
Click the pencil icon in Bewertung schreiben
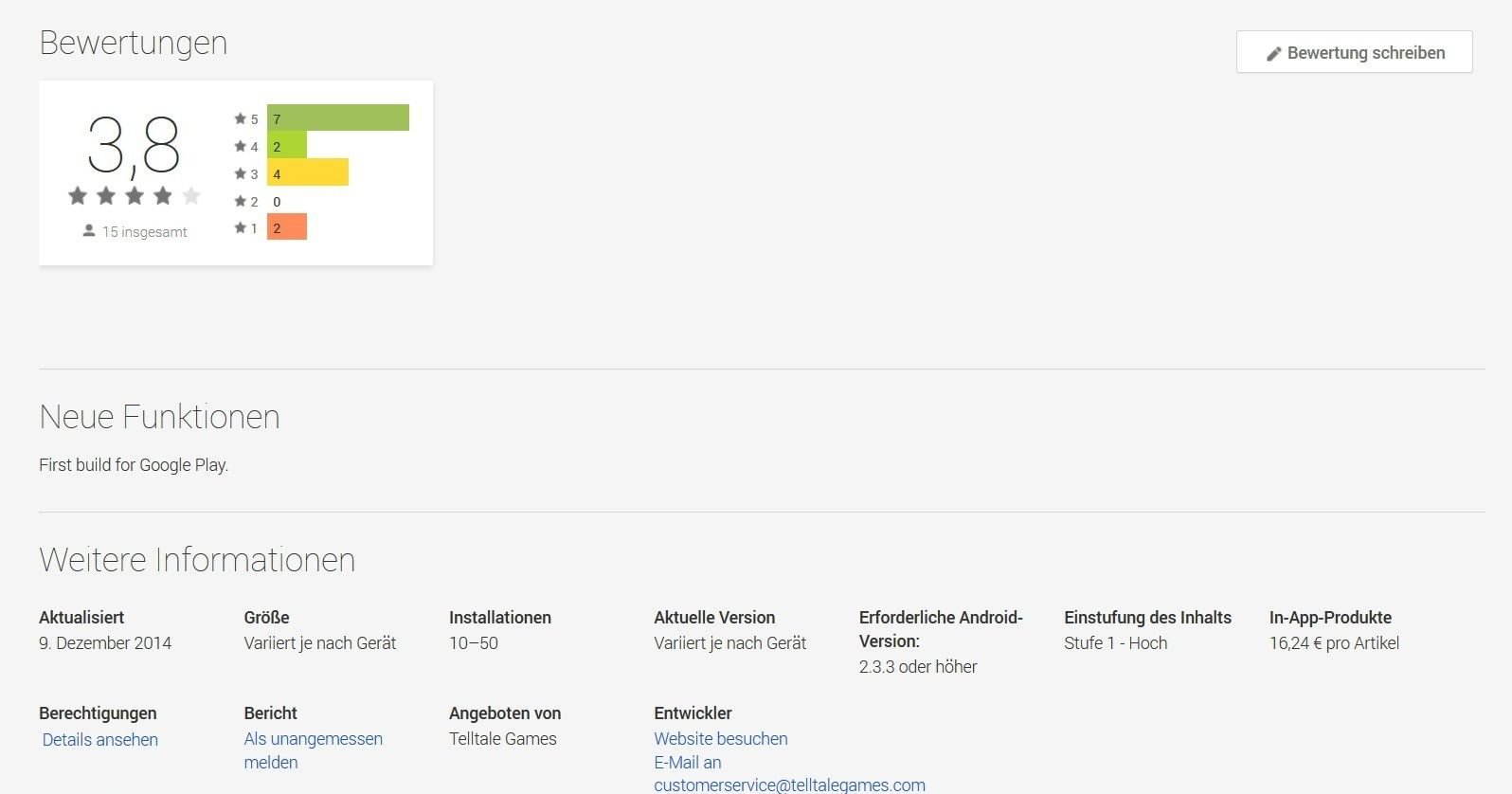pyautogui.click(x=1274, y=54)
